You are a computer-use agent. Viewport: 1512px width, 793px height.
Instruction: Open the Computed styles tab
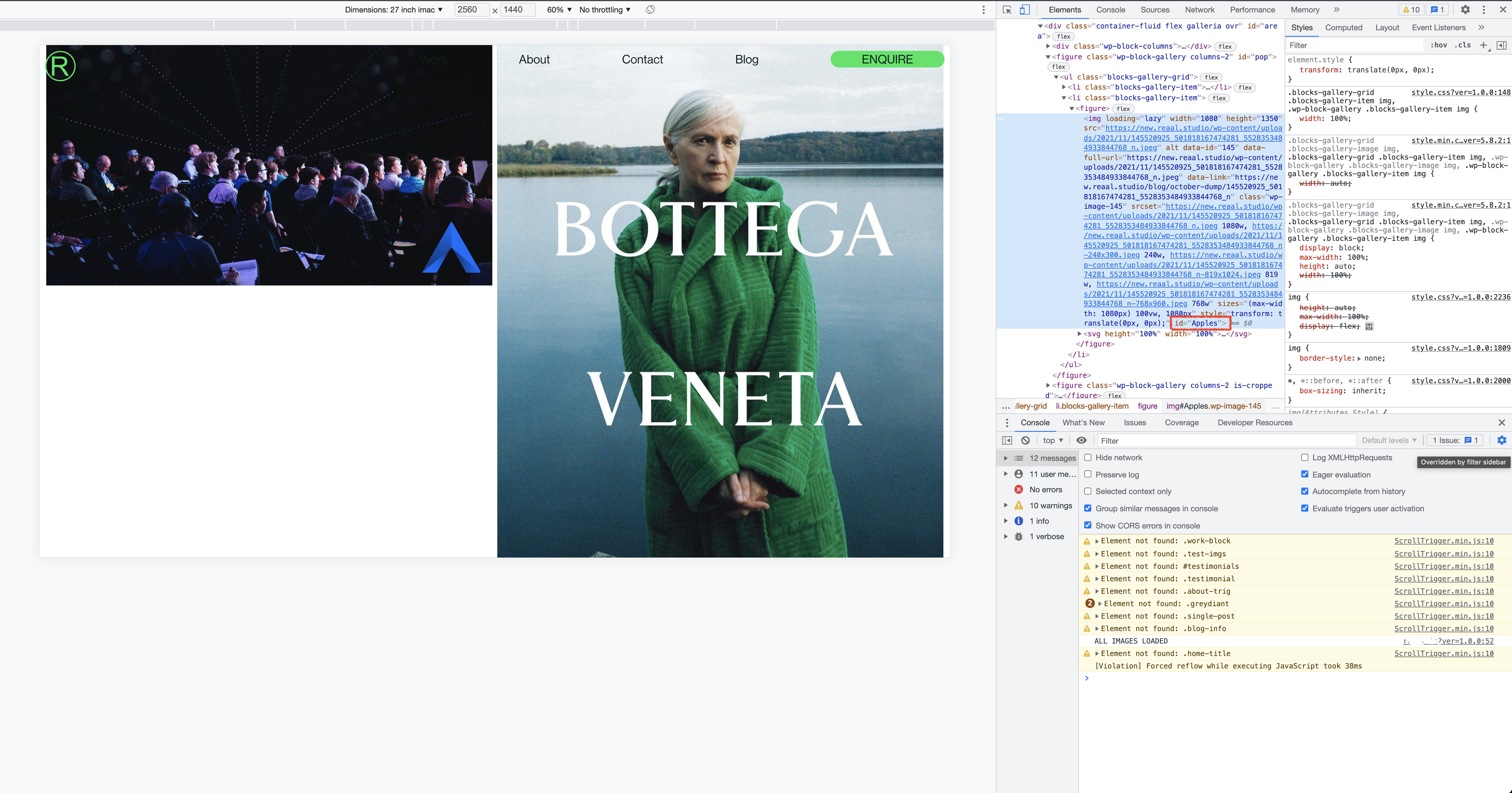click(x=1343, y=28)
